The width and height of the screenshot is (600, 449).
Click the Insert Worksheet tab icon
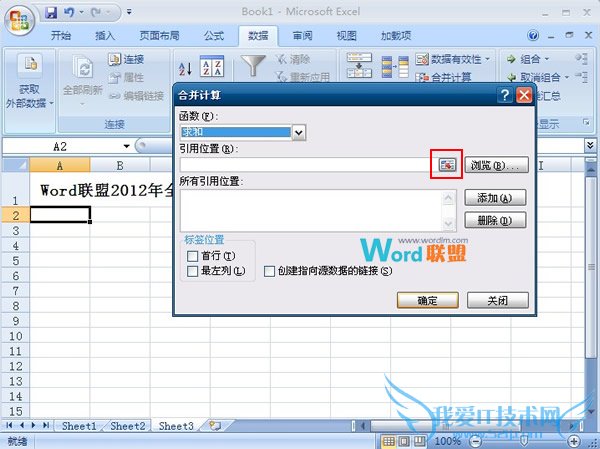pyautogui.click(x=215, y=426)
